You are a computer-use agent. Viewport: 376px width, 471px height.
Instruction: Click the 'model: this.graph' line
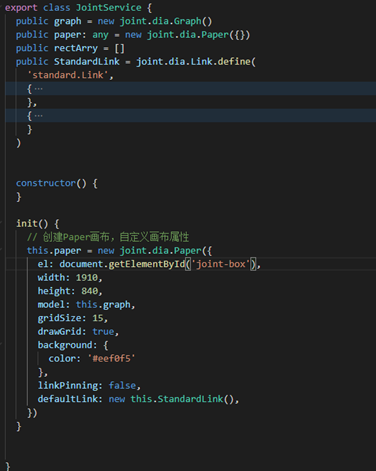pyautogui.click(x=86, y=305)
